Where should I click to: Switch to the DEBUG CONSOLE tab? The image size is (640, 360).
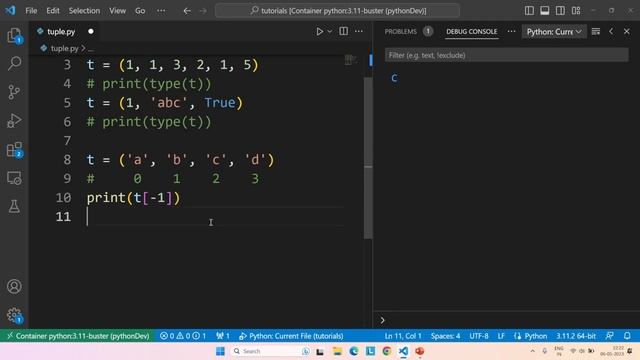tap(471, 31)
